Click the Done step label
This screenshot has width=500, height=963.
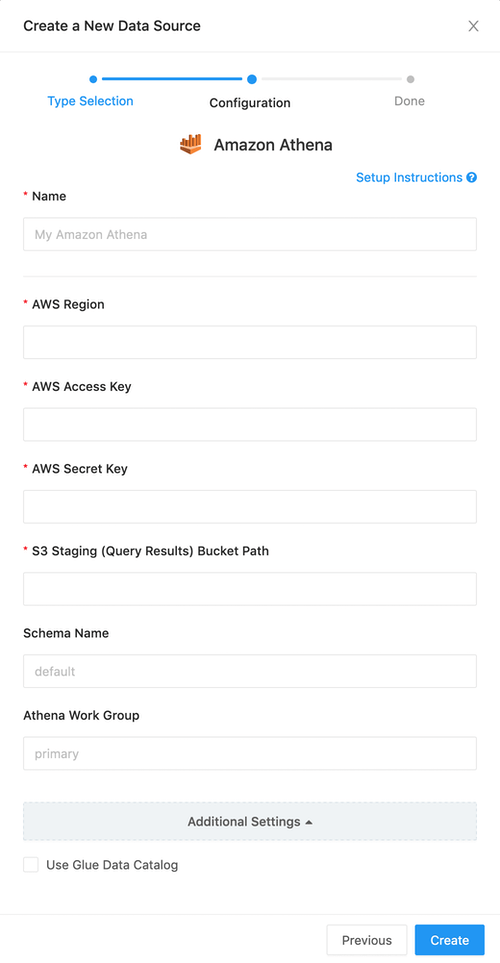[410, 101]
